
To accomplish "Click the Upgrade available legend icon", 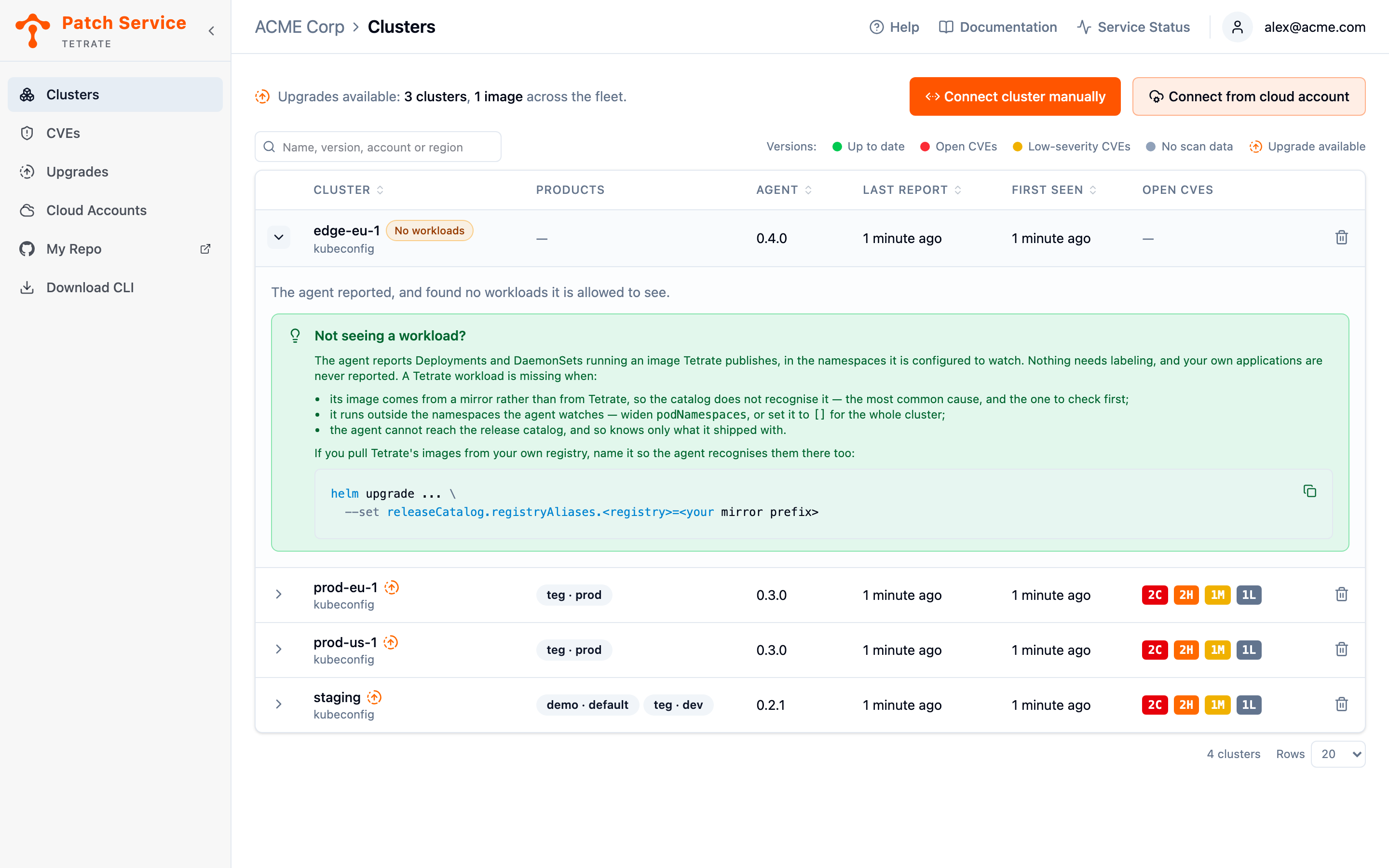I will tap(1255, 147).
